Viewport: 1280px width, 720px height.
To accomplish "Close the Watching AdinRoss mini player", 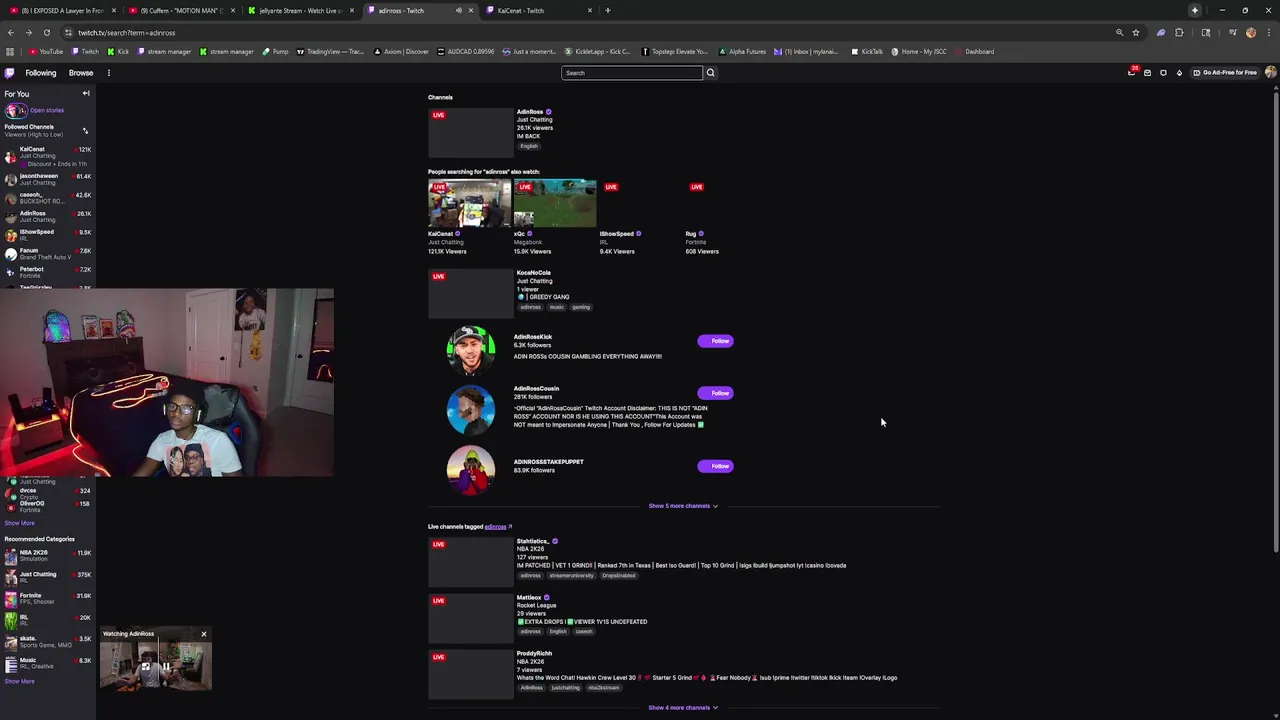I will (x=203, y=634).
